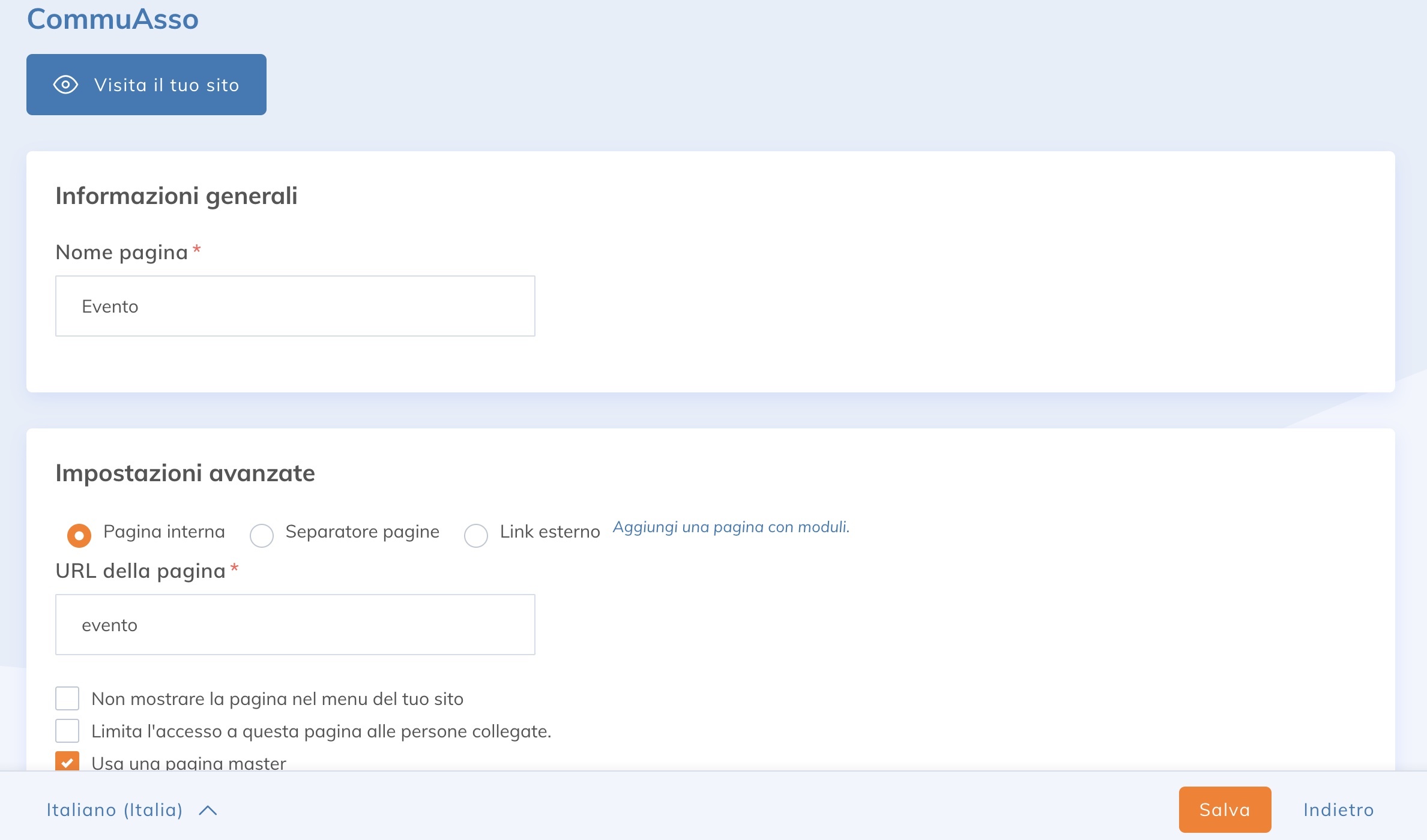Click the chevron arrow beside Italiano (Italia)
Screen dimensions: 1427x840
click(x=208, y=811)
